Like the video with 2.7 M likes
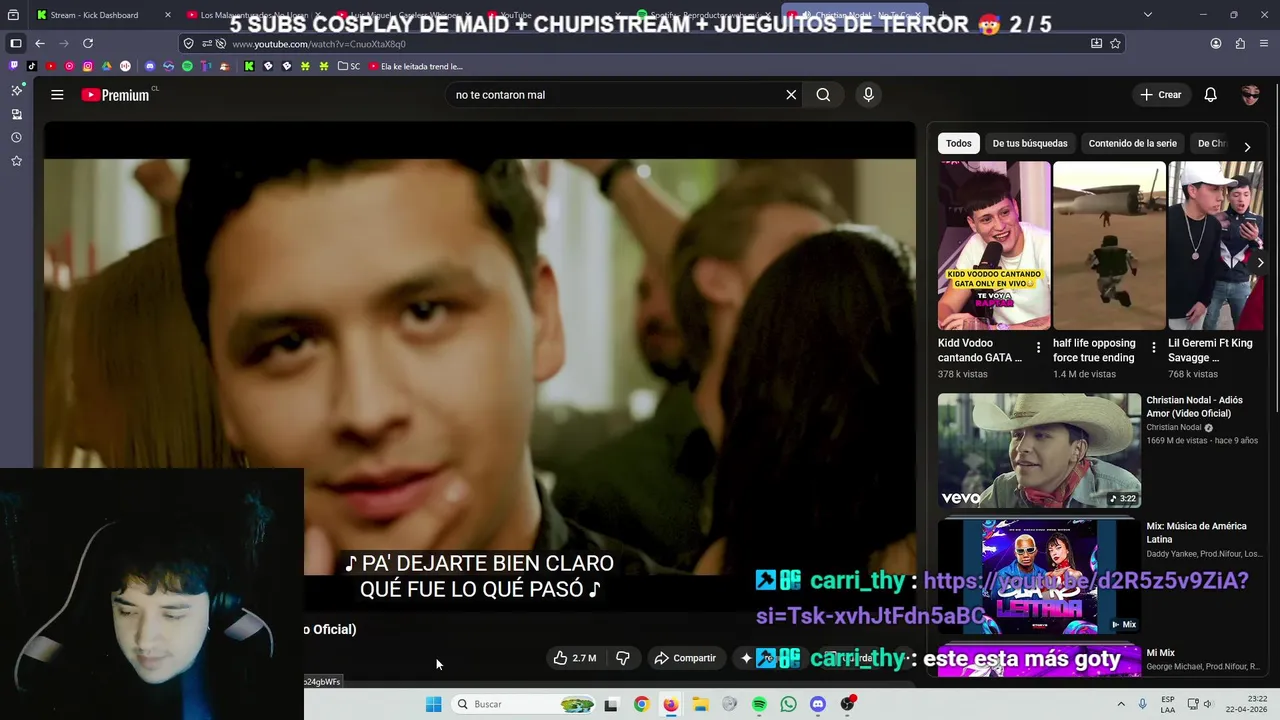1280x720 pixels. [574, 658]
